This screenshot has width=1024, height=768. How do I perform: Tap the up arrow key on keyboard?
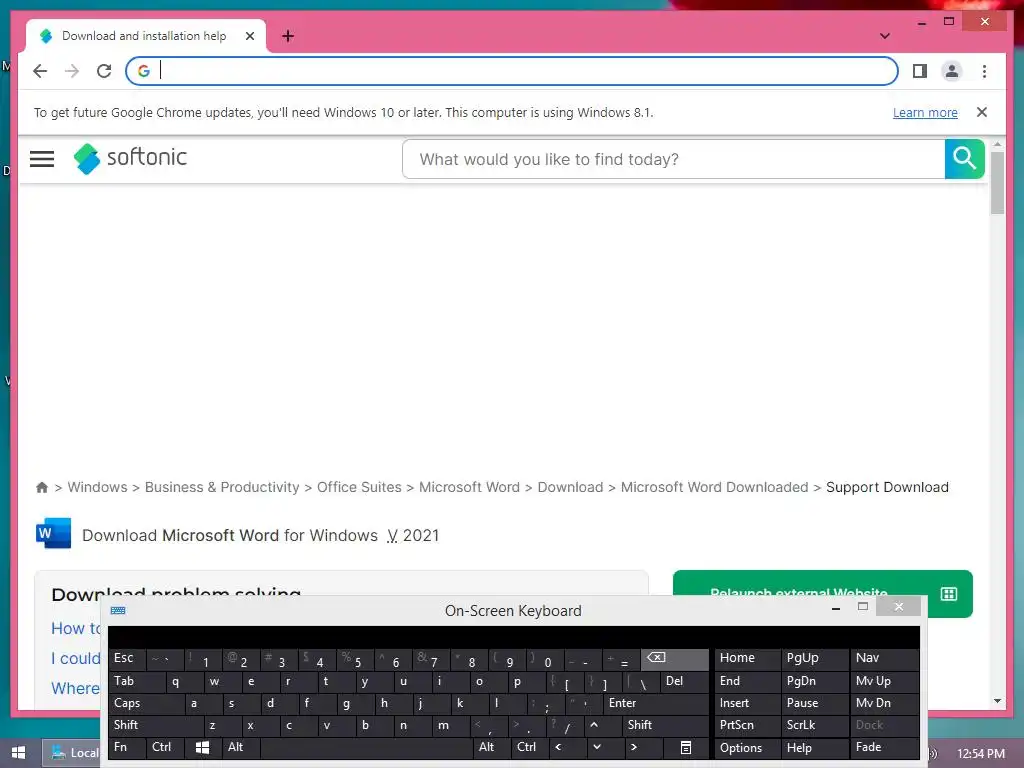point(594,725)
